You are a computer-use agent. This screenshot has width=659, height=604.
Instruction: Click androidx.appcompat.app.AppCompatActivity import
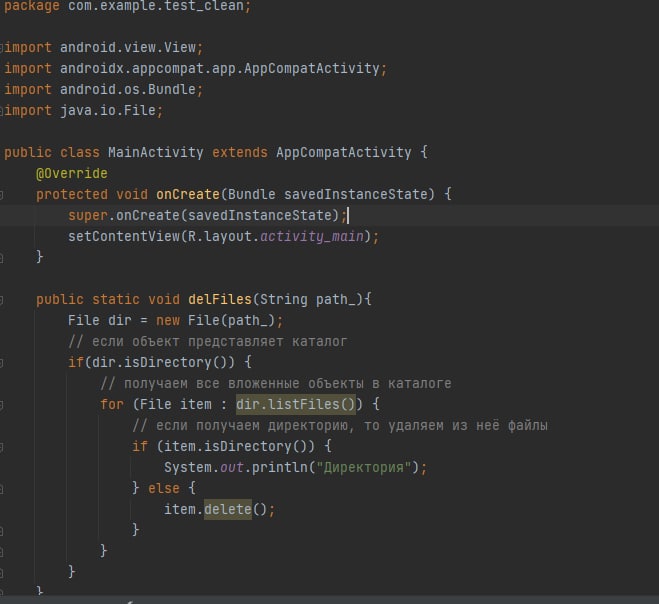[220, 68]
